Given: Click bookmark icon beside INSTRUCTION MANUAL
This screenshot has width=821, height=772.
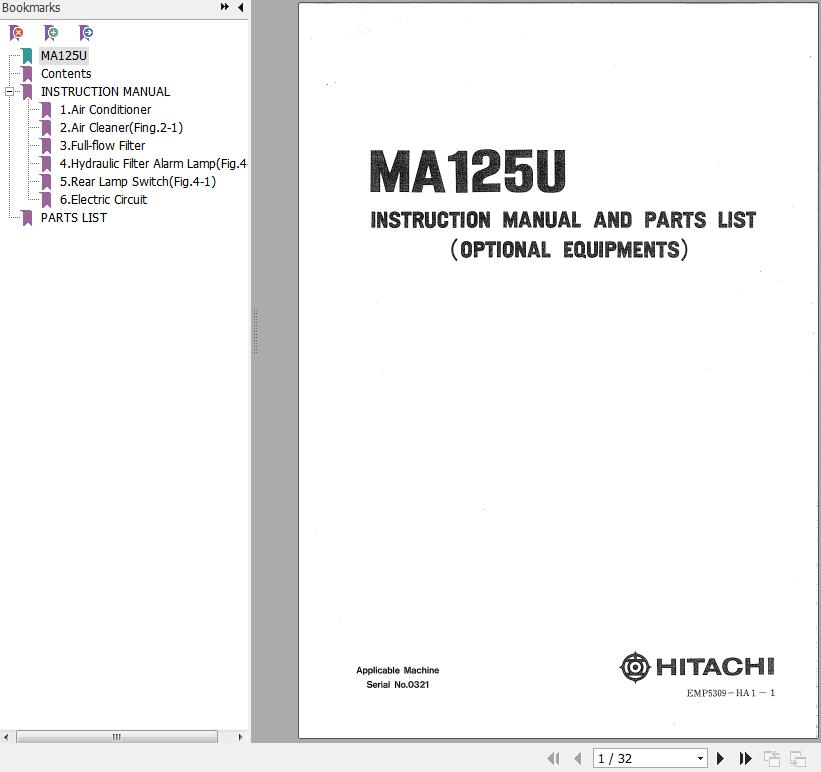Looking at the screenshot, I should [x=27, y=92].
